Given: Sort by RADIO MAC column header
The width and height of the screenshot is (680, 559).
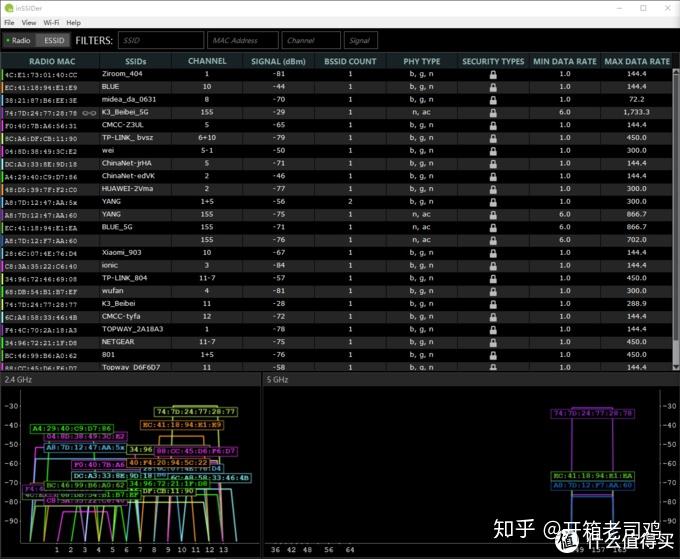Looking at the screenshot, I should click(x=52, y=62).
